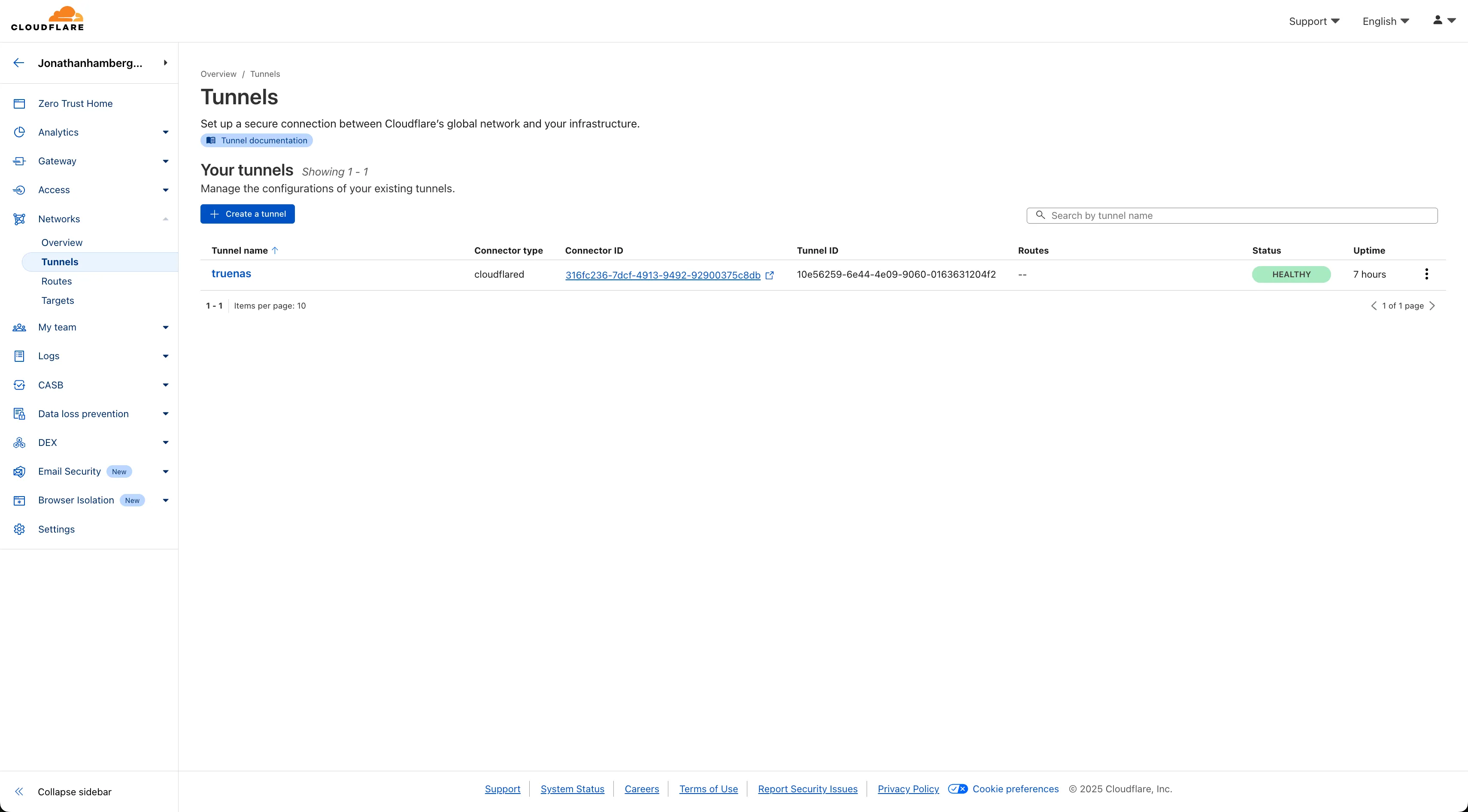
Task: Click the Status column header
Action: click(1266, 251)
